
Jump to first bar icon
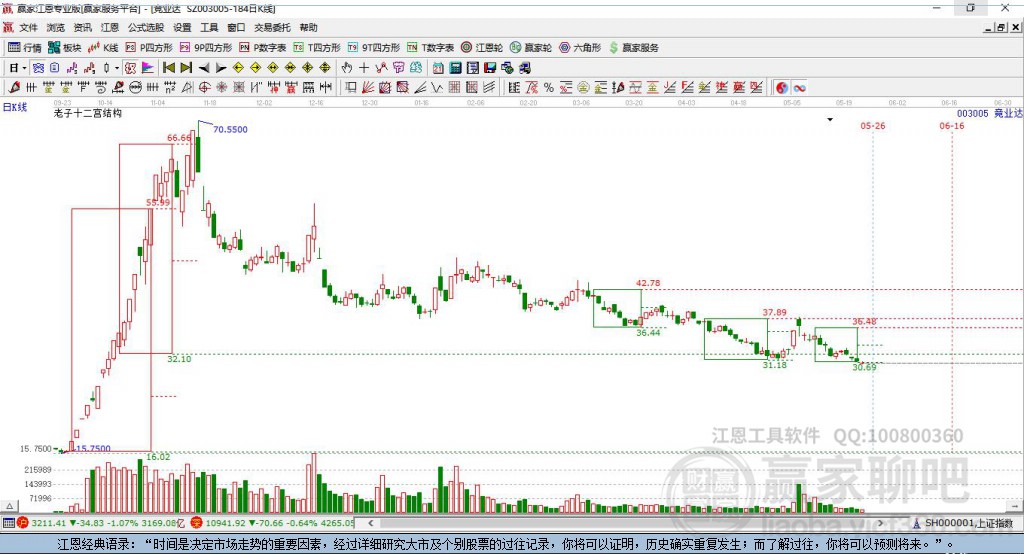[x=168, y=68]
